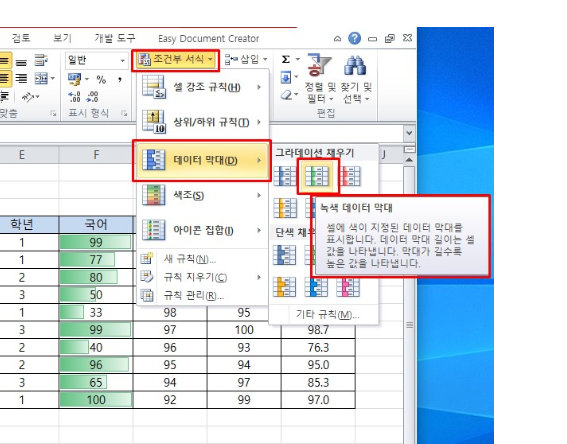Viewport: 567px width, 444px height.
Task: Open the 삽입 insert cells dropdown
Action: [246, 59]
